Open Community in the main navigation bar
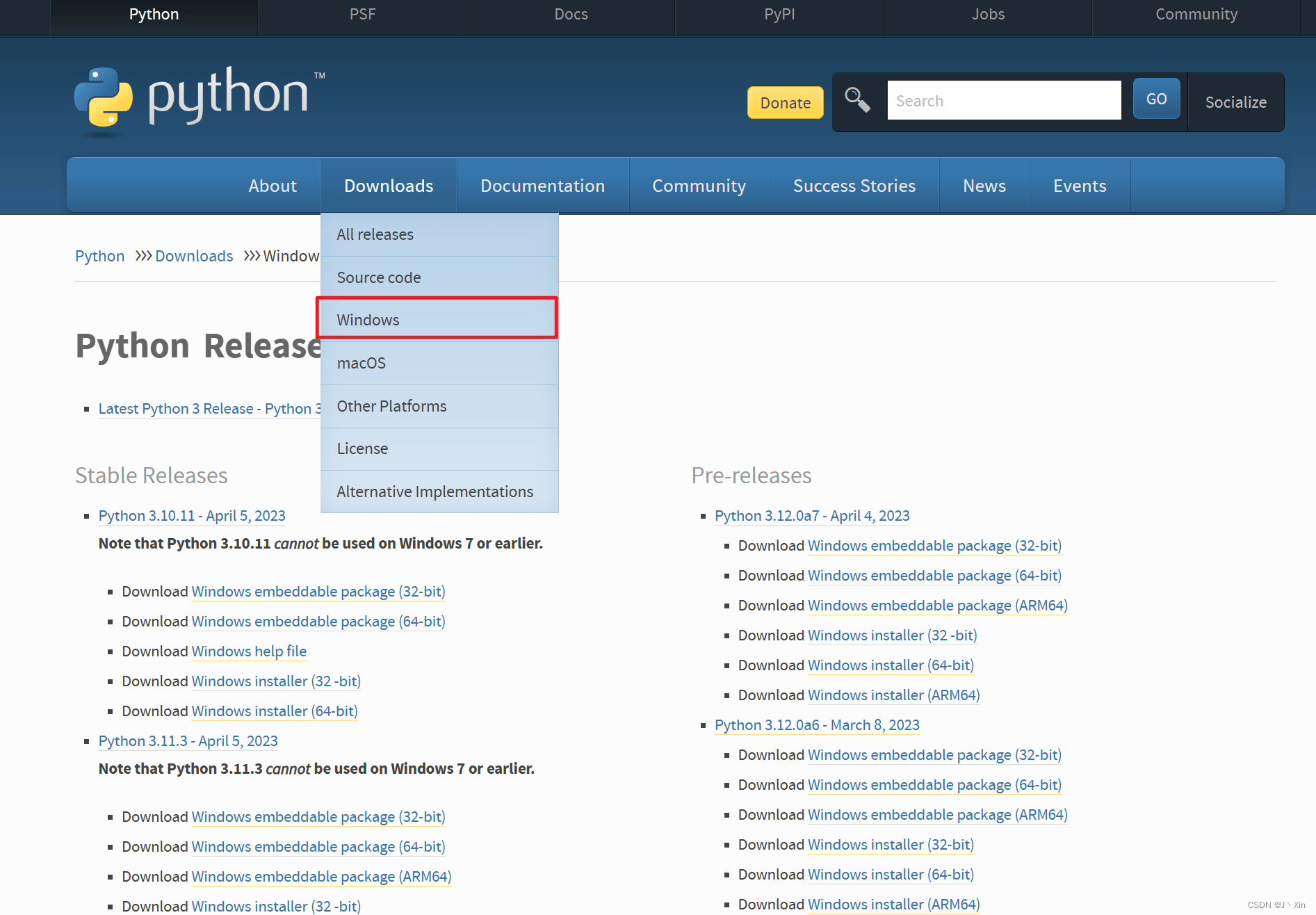 pos(699,186)
